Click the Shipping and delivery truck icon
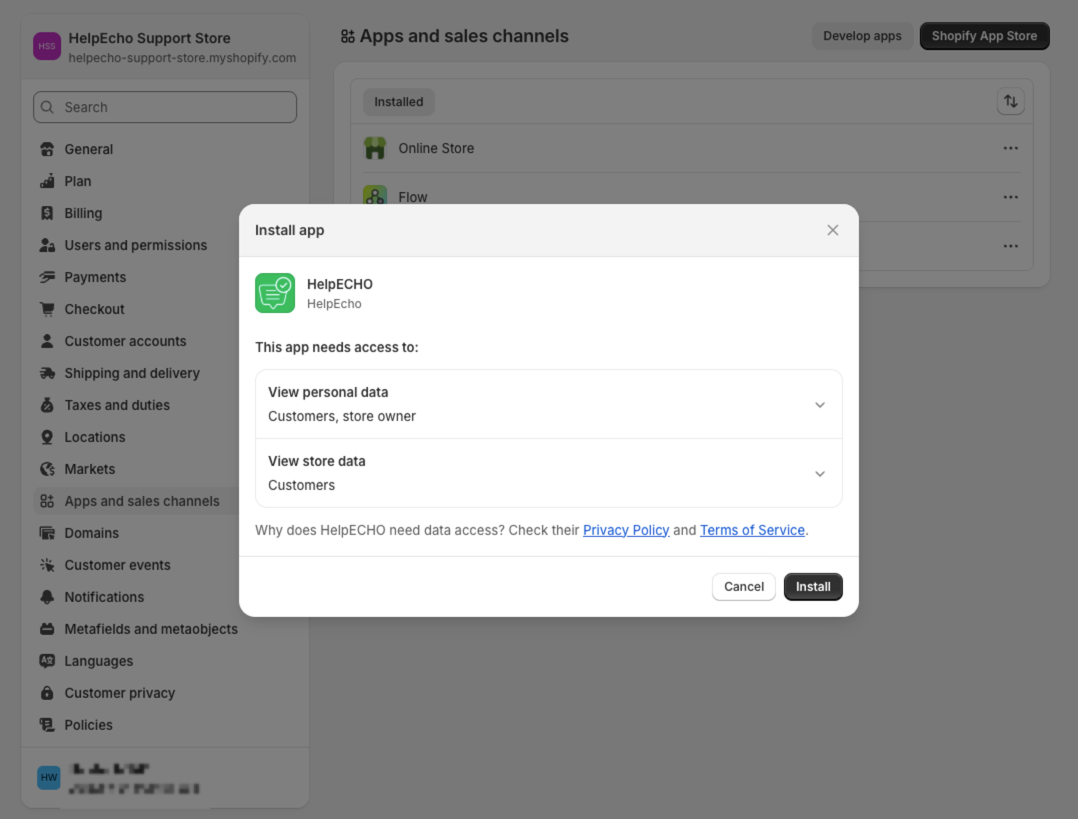1078x819 pixels. [47, 373]
